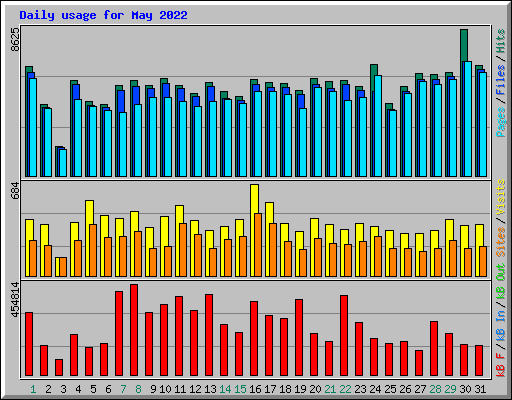Click day label 1 on the x-axis
Screen dimensions: 512x400
coord(33,389)
